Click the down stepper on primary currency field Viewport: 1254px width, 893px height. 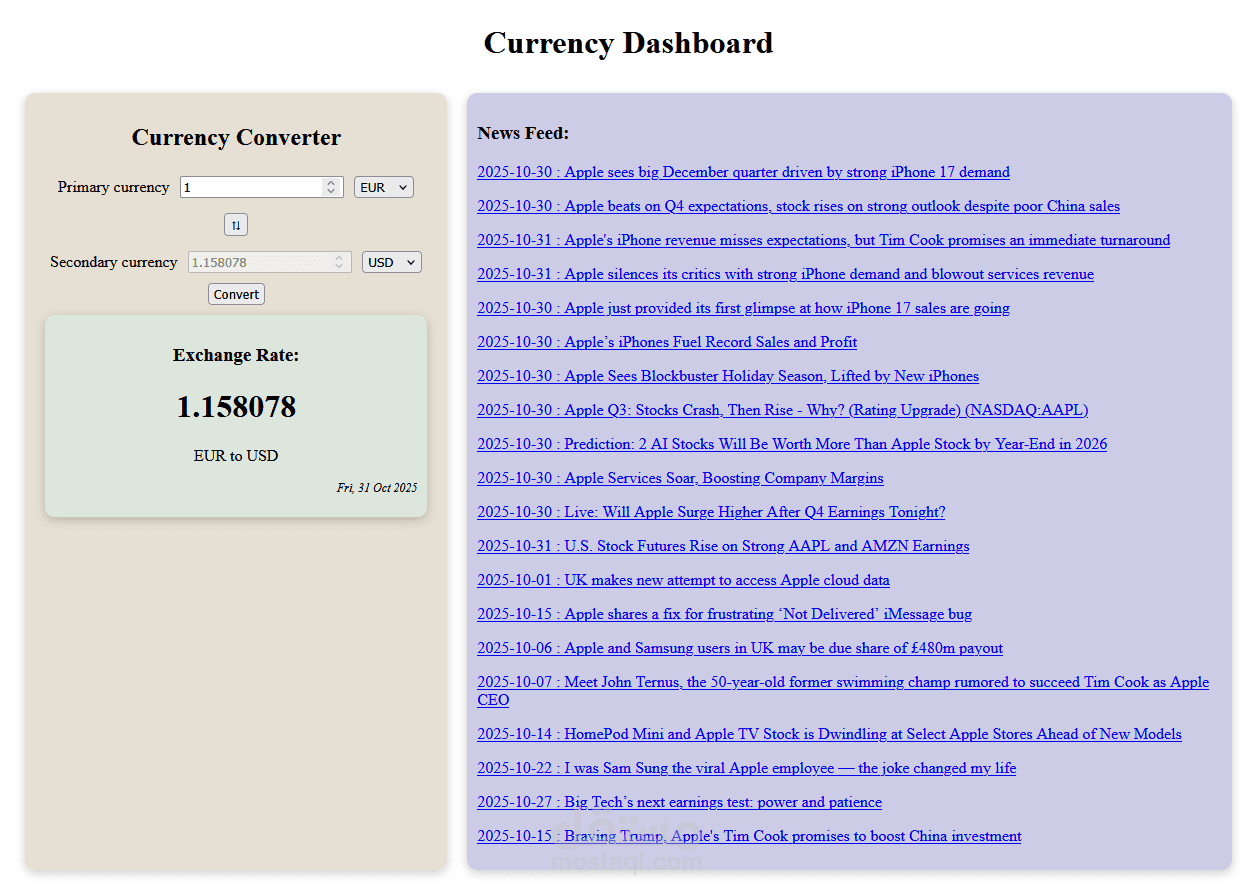click(333, 191)
